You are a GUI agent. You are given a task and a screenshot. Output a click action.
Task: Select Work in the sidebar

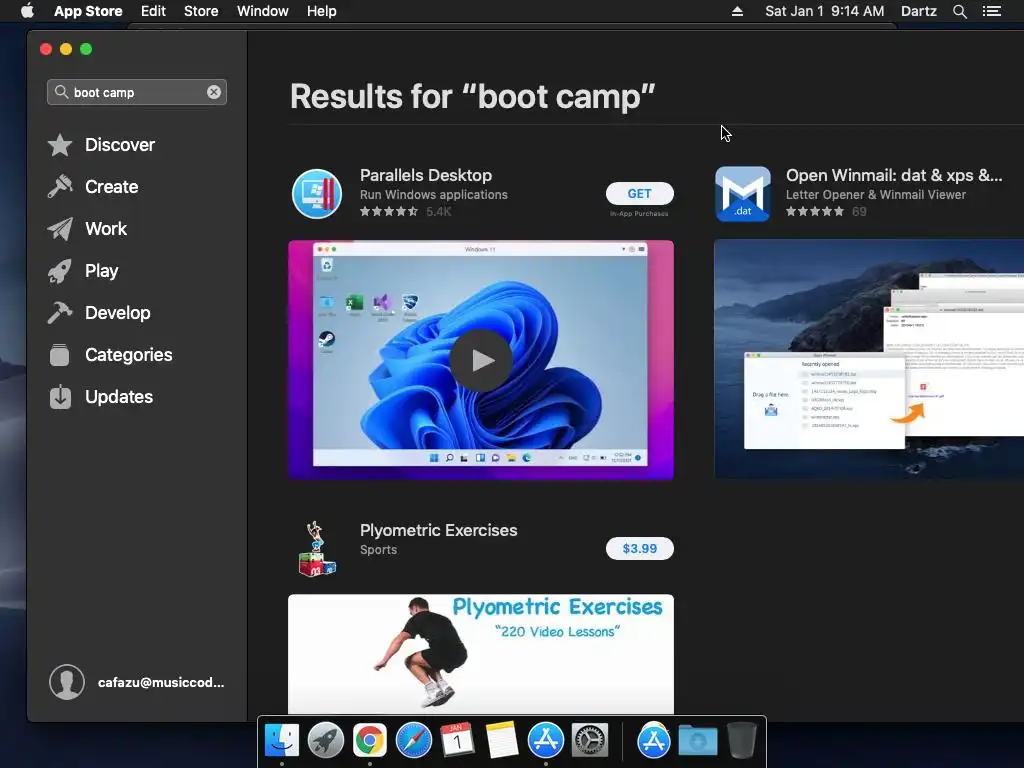tap(106, 229)
